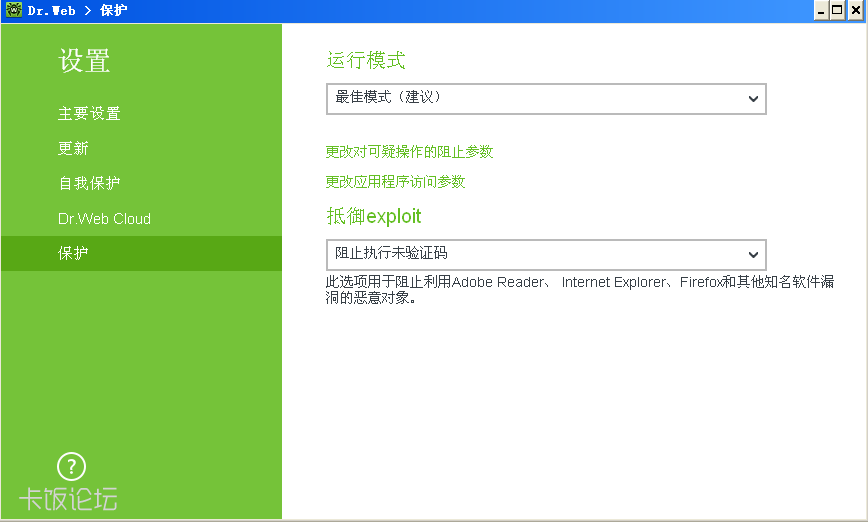Click the breadcrumb arrow separator

(87, 11)
